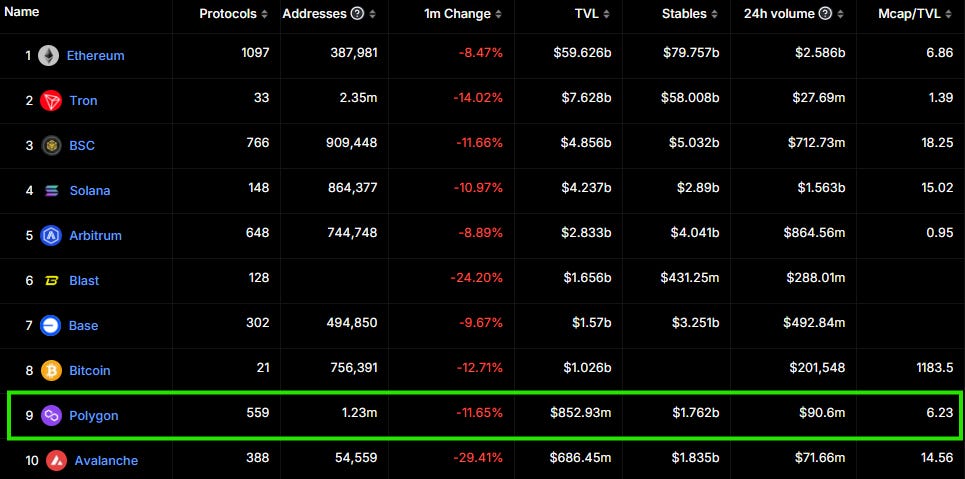Select Arbitrum Mcap/TVL value 0.95
The width and height of the screenshot is (965, 479).
(940, 233)
